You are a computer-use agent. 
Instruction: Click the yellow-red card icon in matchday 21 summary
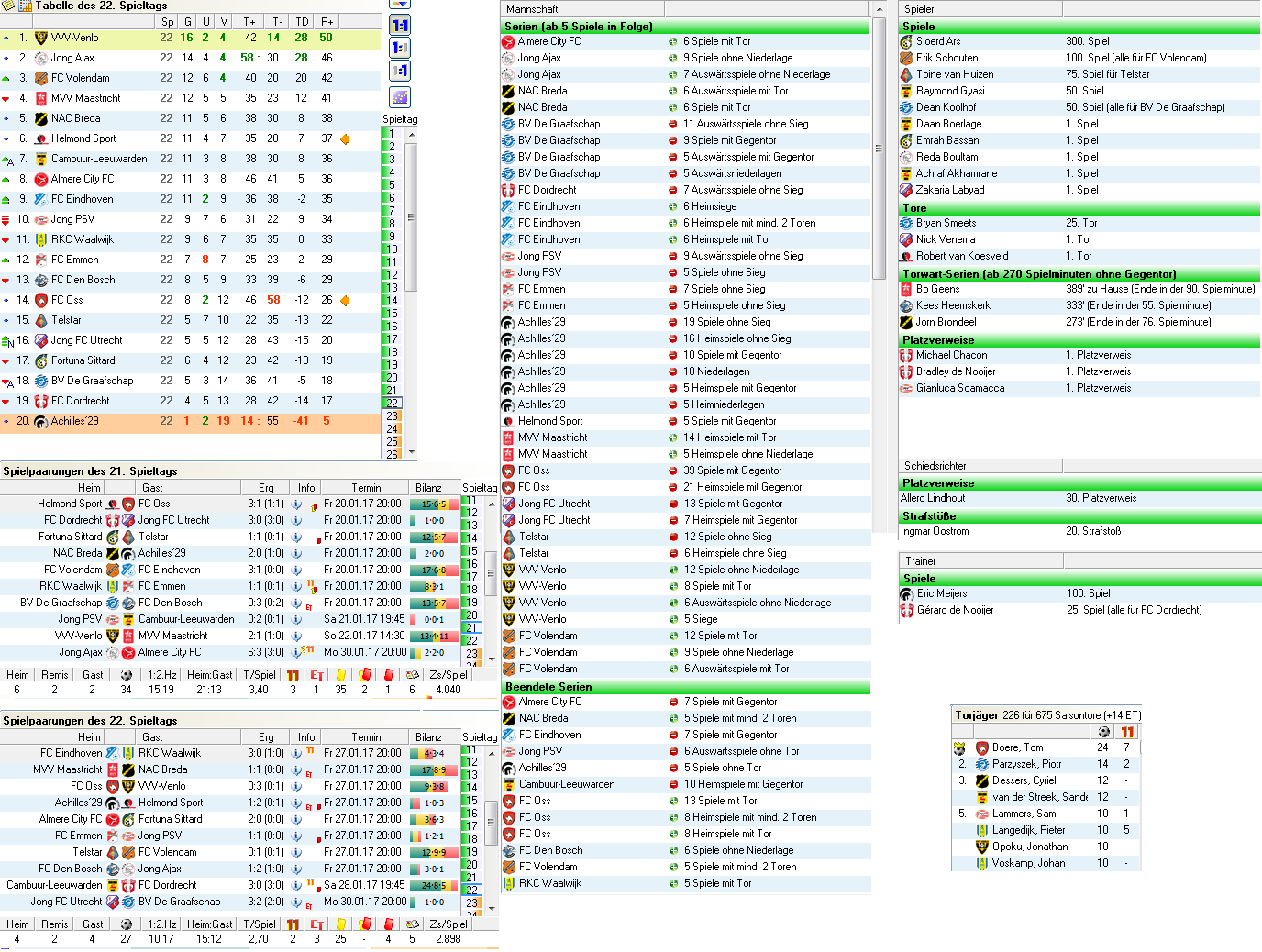click(x=364, y=675)
